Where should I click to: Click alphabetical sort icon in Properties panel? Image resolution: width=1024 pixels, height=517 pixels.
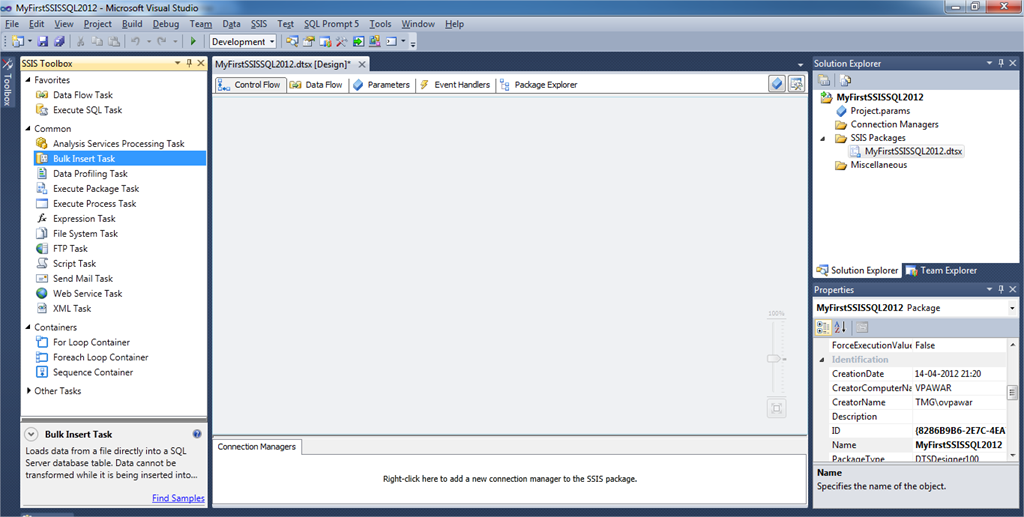840,327
